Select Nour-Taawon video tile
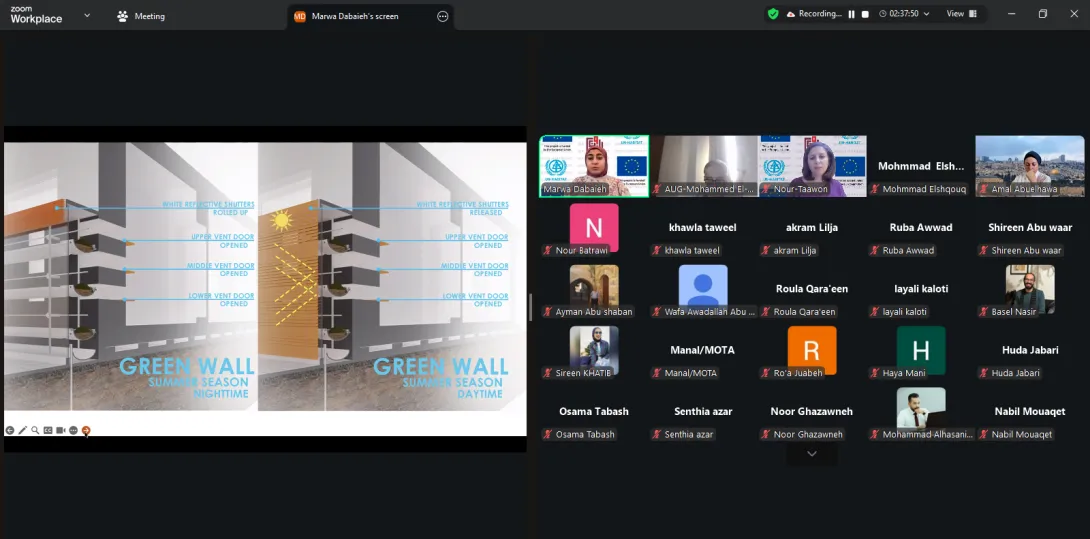This screenshot has width=1090, height=539. coord(813,166)
